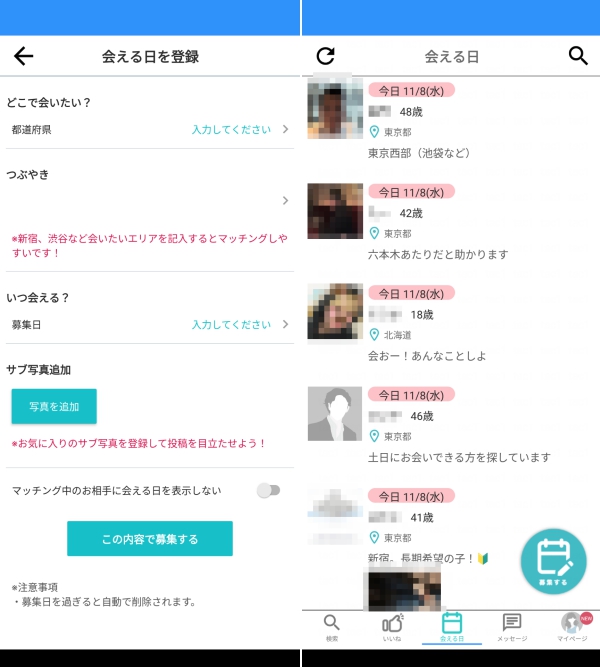The height and width of the screenshot is (667, 600).
Task: Refresh the 会える日 list
Action: click(325, 56)
